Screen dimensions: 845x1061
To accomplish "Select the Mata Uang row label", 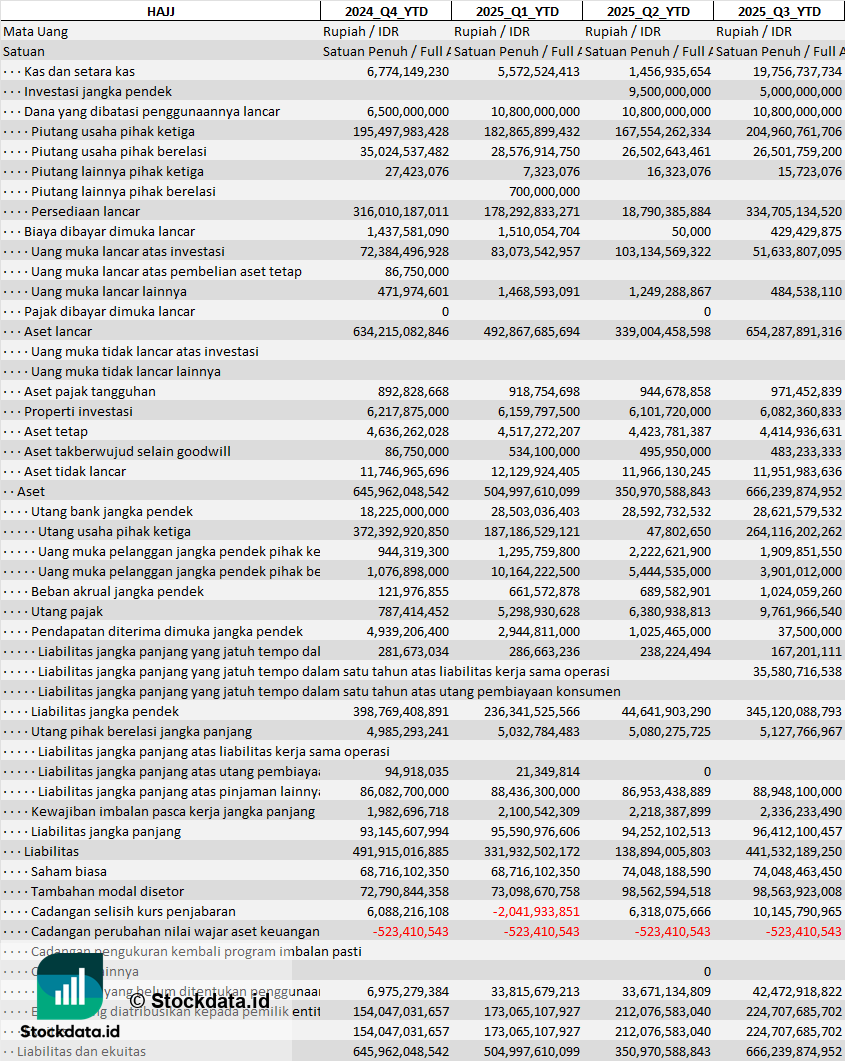I will tap(36, 31).
